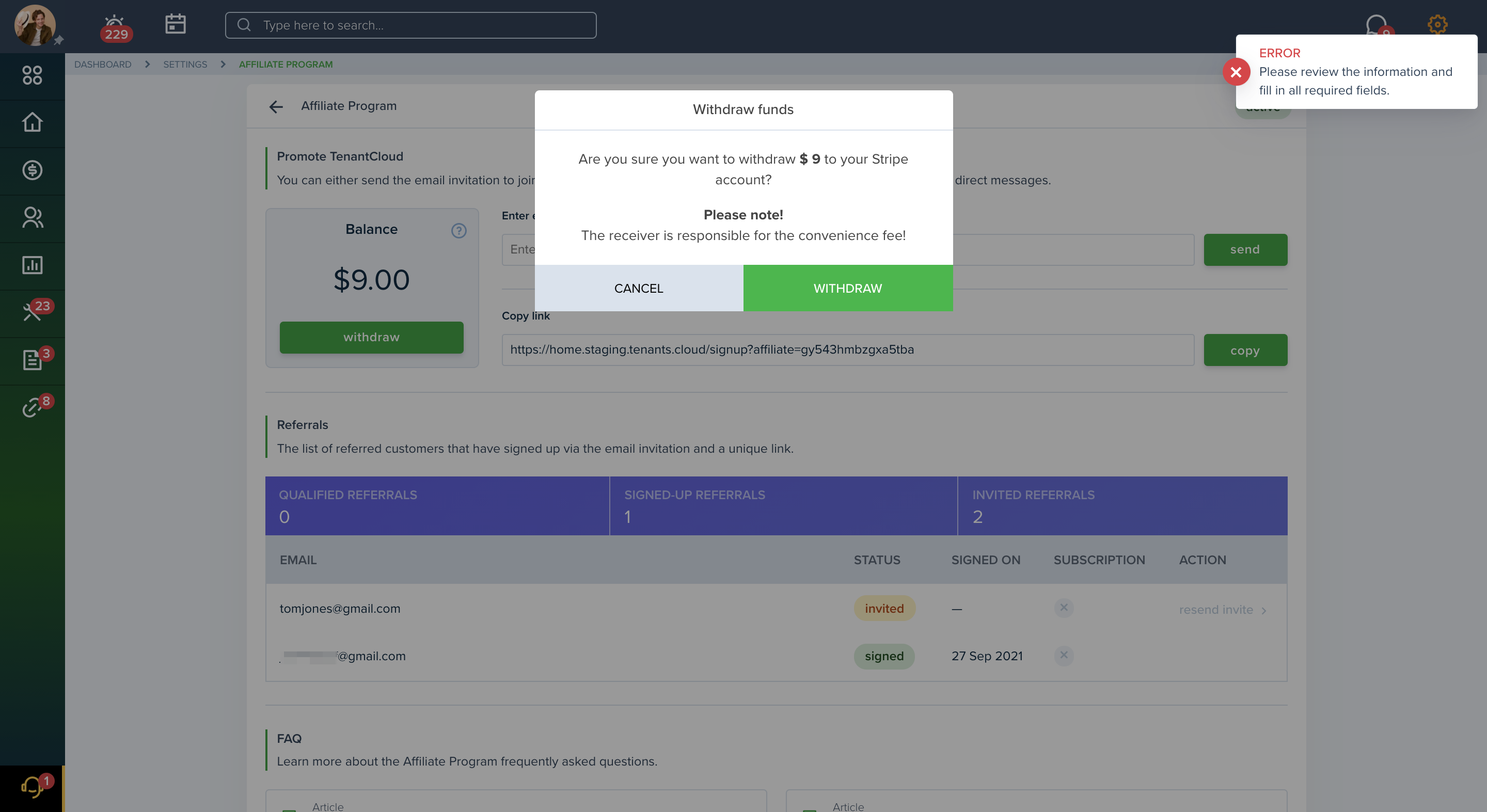The image size is (1487, 812).
Task: Click AFFILIATE PROGRAM breadcrumb item
Action: tap(286, 64)
